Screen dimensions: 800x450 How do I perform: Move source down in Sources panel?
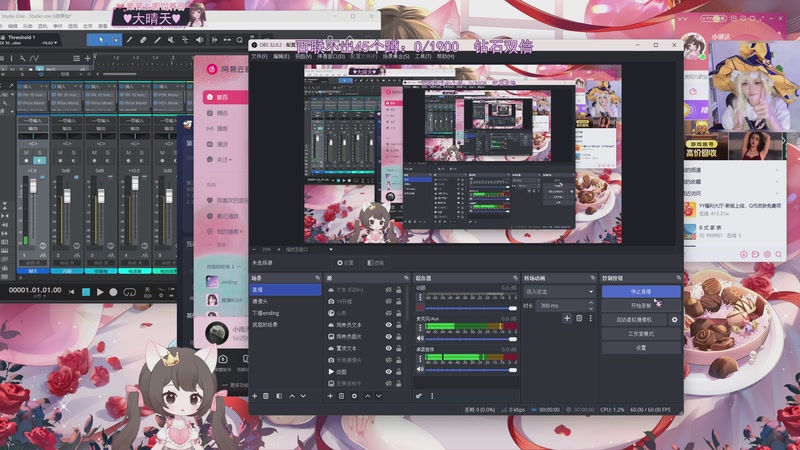(x=379, y=396)
